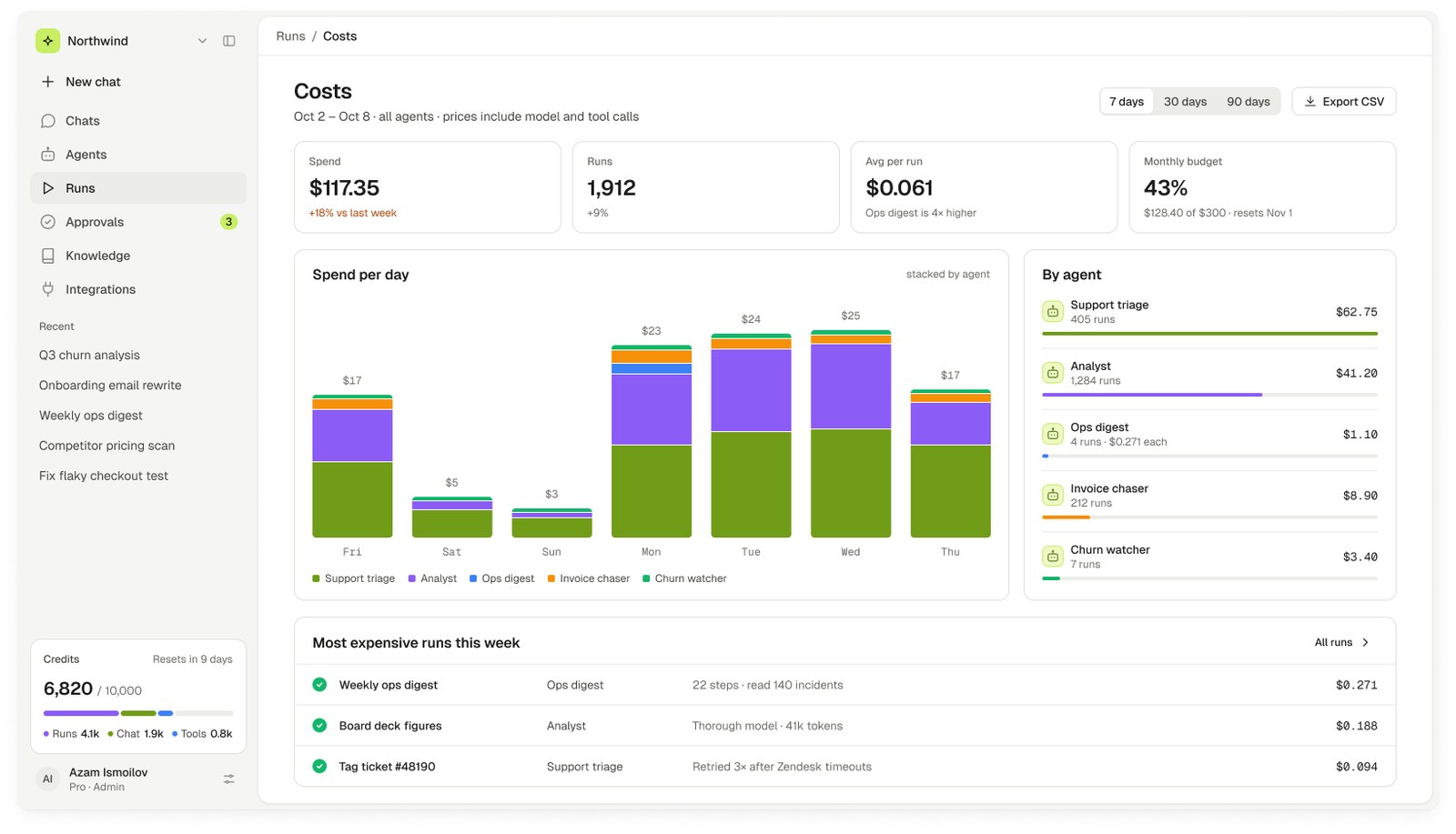The image size is (1456, 834).
Task: Click the Analyst agent icon in By agent
Action: click(x=1053, y=373)
